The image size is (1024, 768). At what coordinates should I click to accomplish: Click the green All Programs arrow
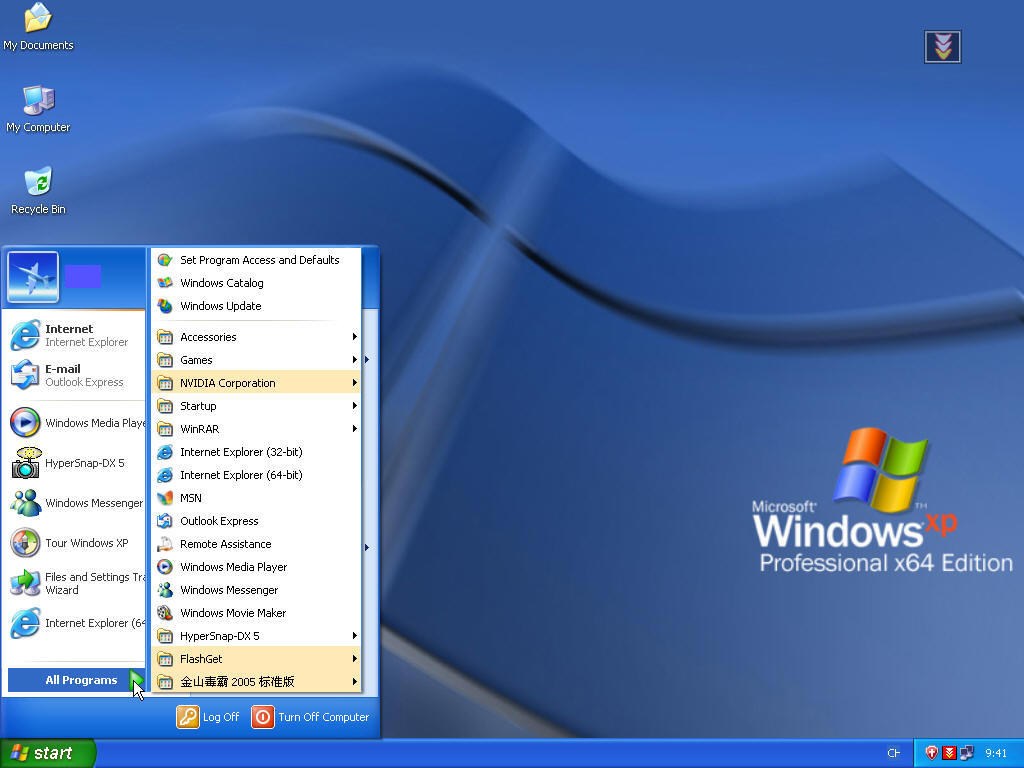[136, 680]
